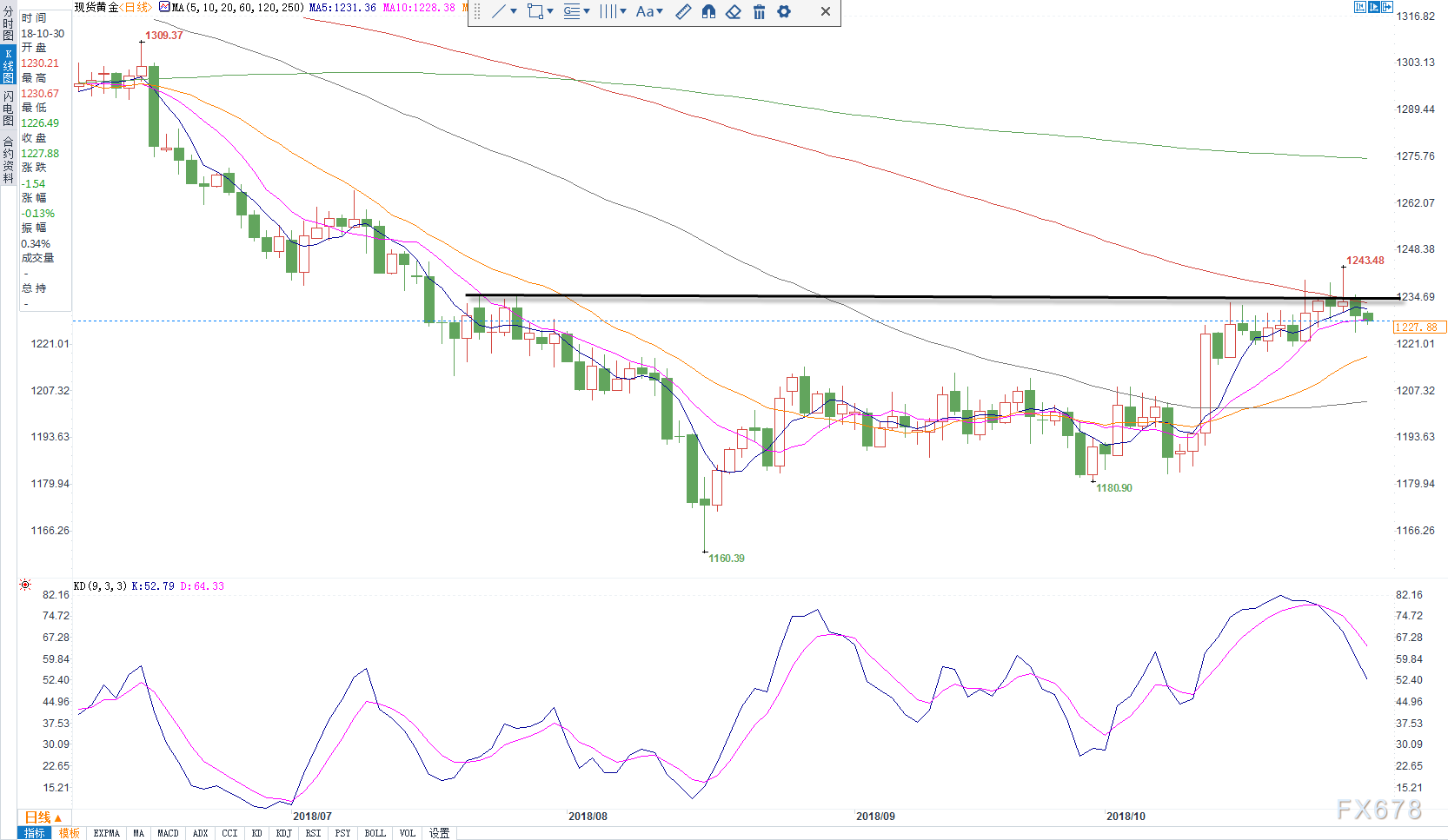Click the trash can delete-all icon
This screenshot has height=840, width=1448.
(x=759, y=11)
